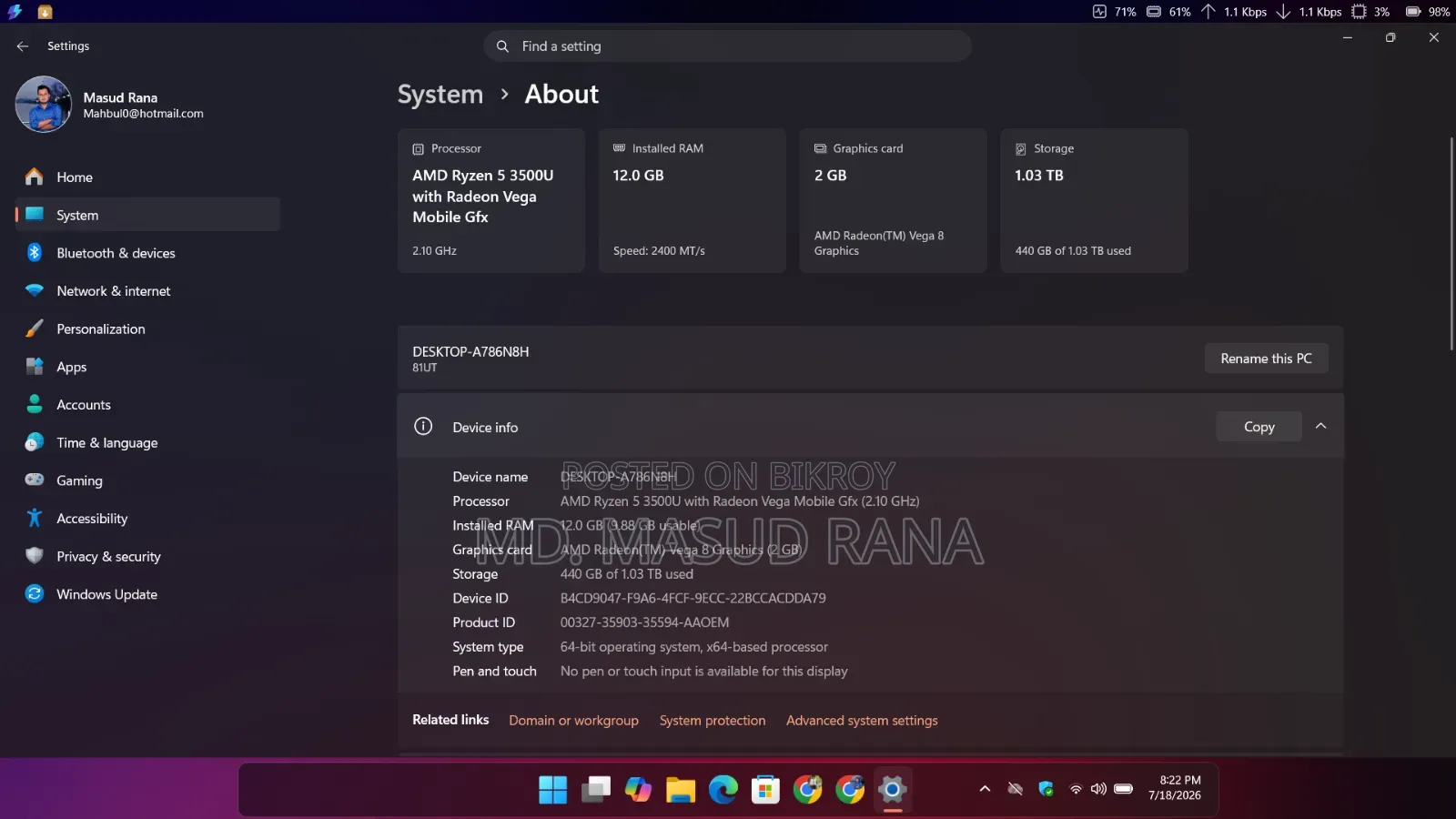Open Microsoft Edge from the taskbar

(723, 790)
